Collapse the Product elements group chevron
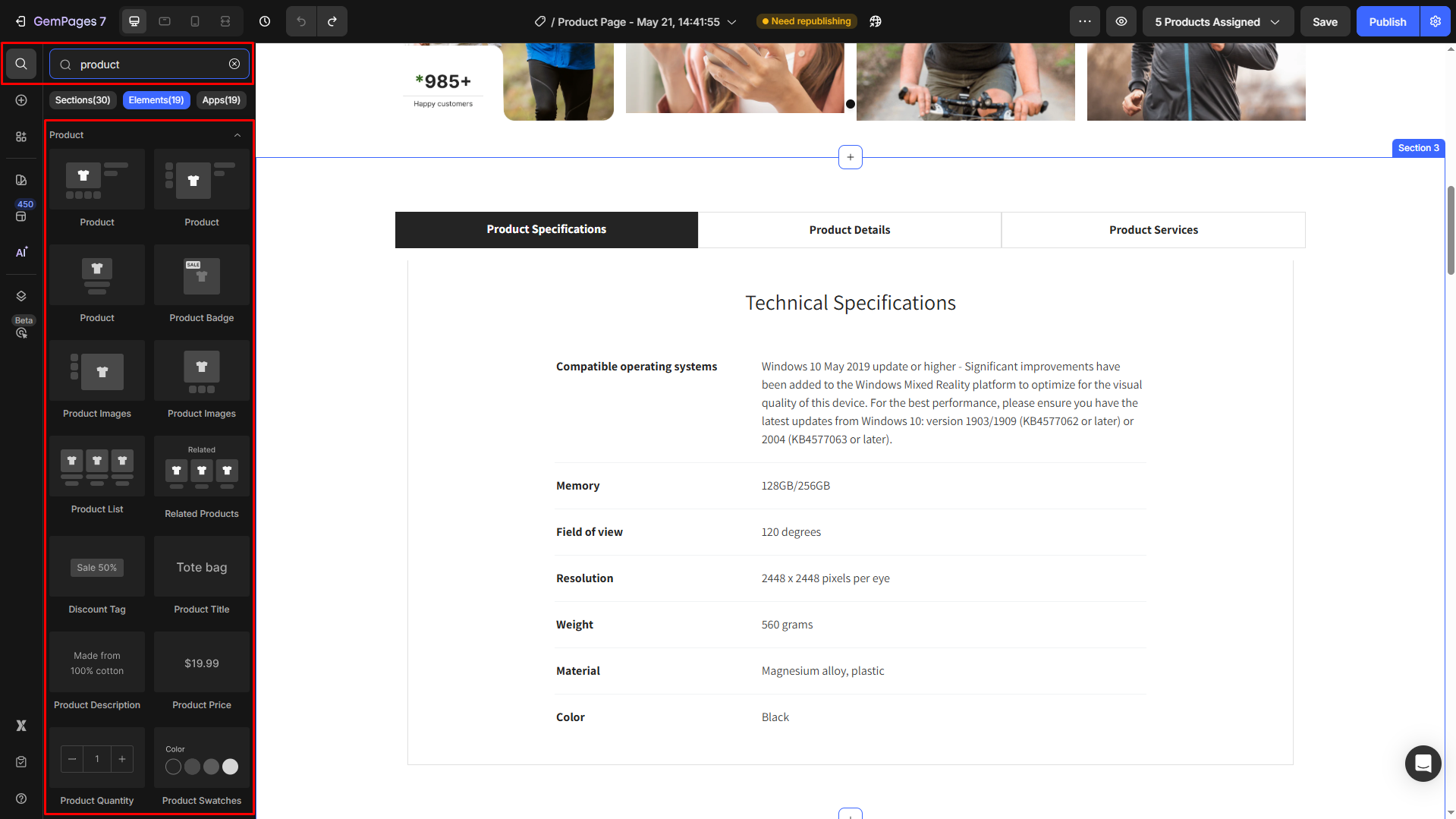 click(237, 134)
